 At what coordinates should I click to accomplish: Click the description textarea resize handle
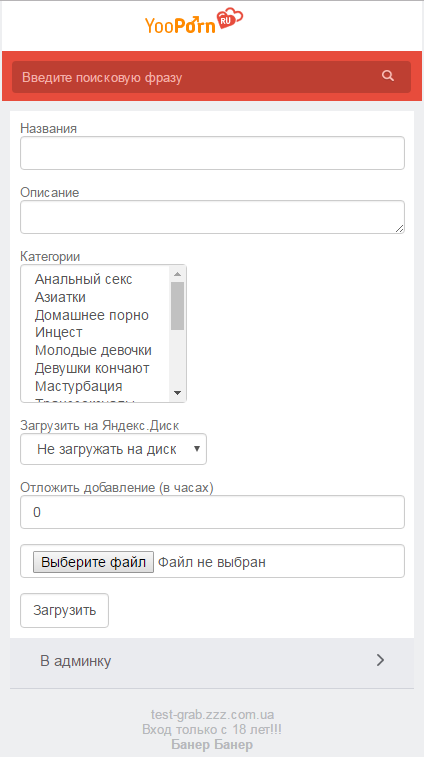point(399,228)
